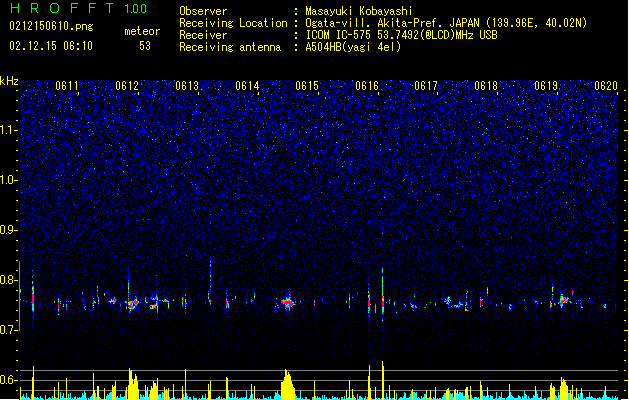
Task: Click the Receiving antenna label
Action: click(230, 47)
